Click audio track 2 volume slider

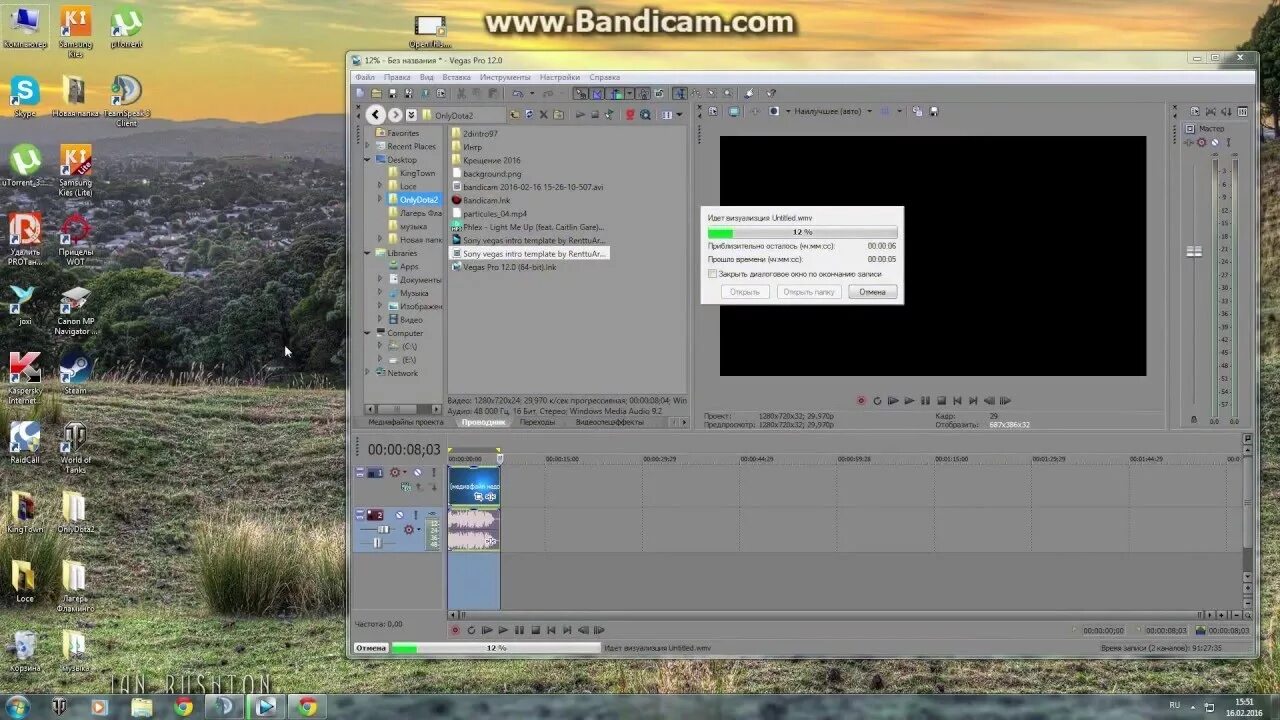(x=384, y=529)
